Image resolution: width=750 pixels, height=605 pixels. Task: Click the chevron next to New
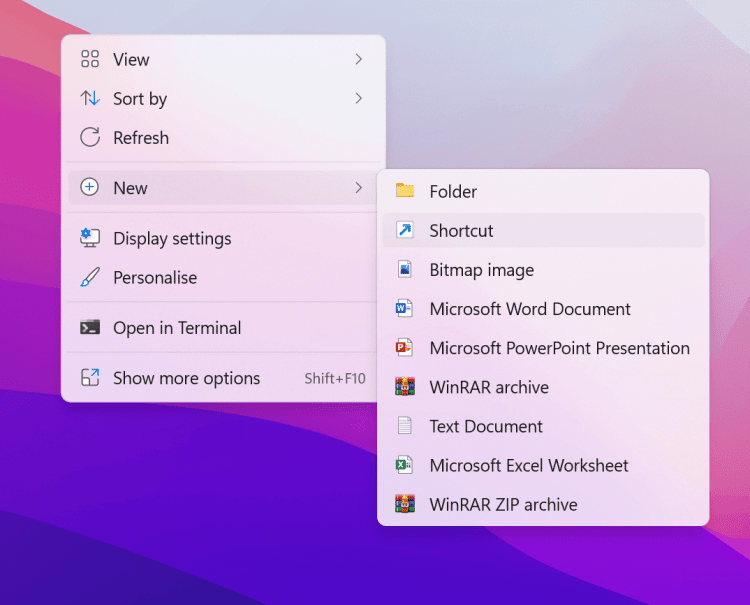pyautogui.click(x=358, y=188)
